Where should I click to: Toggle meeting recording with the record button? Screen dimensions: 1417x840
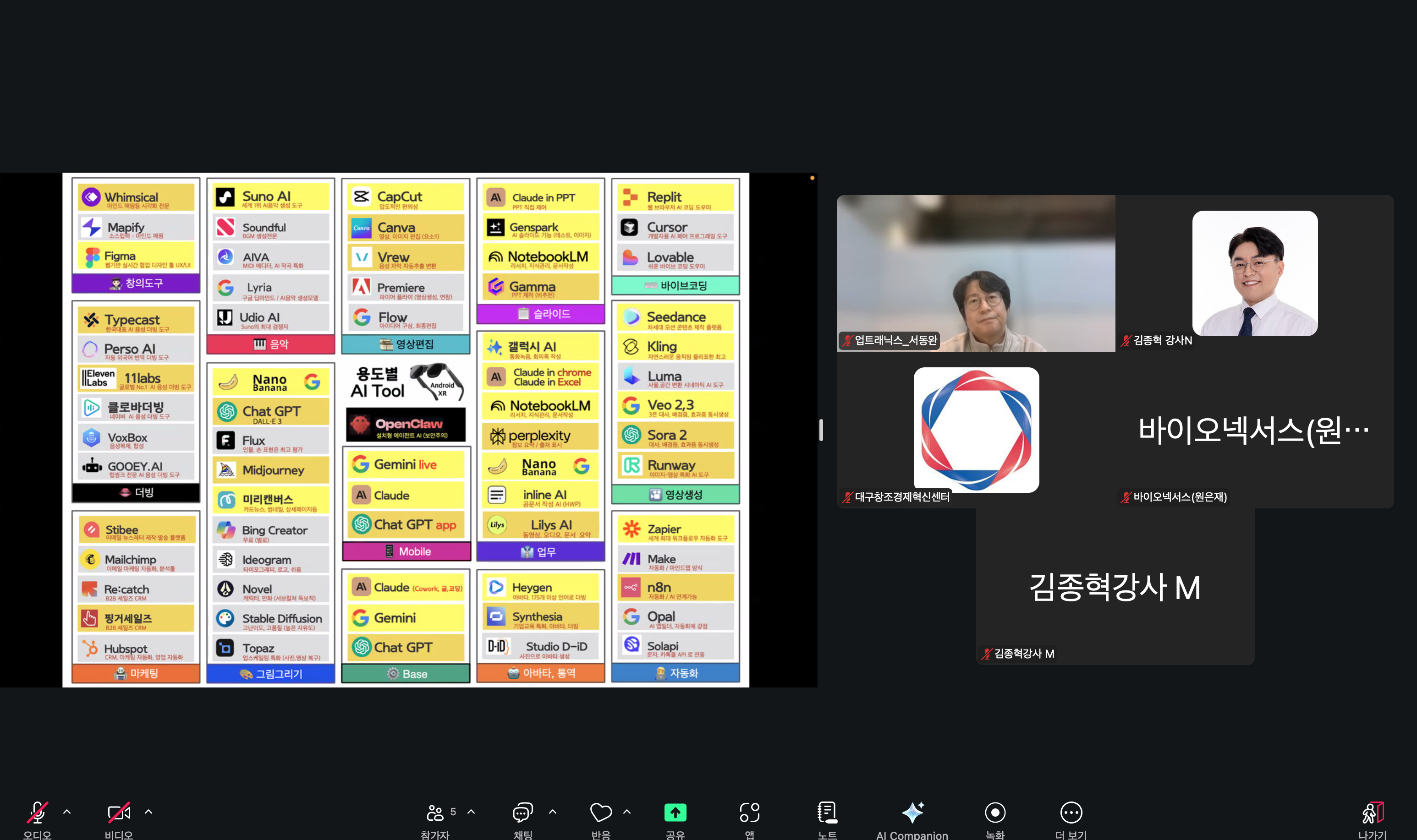coord(995,813)
